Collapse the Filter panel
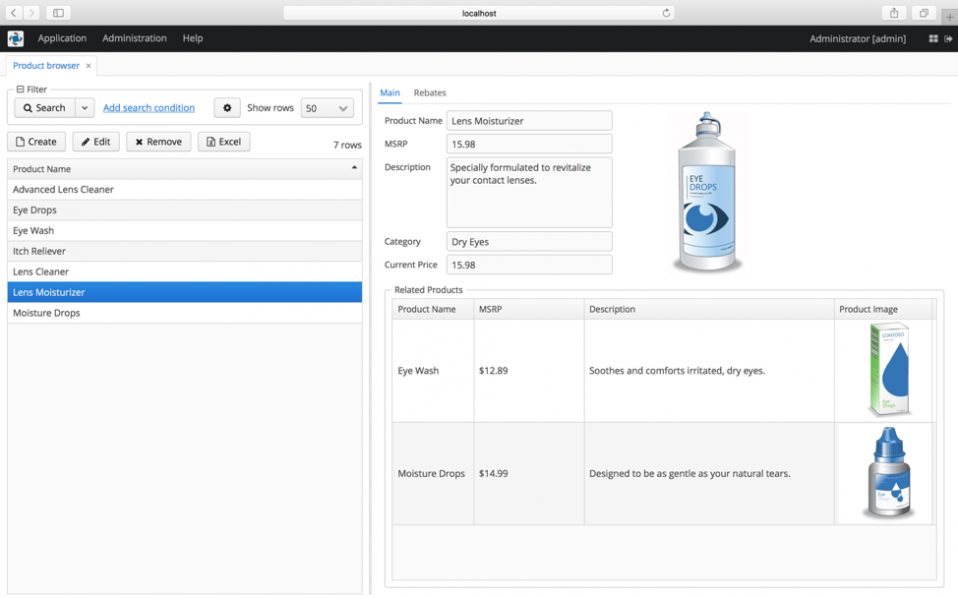958x598 pixels. 20,89
